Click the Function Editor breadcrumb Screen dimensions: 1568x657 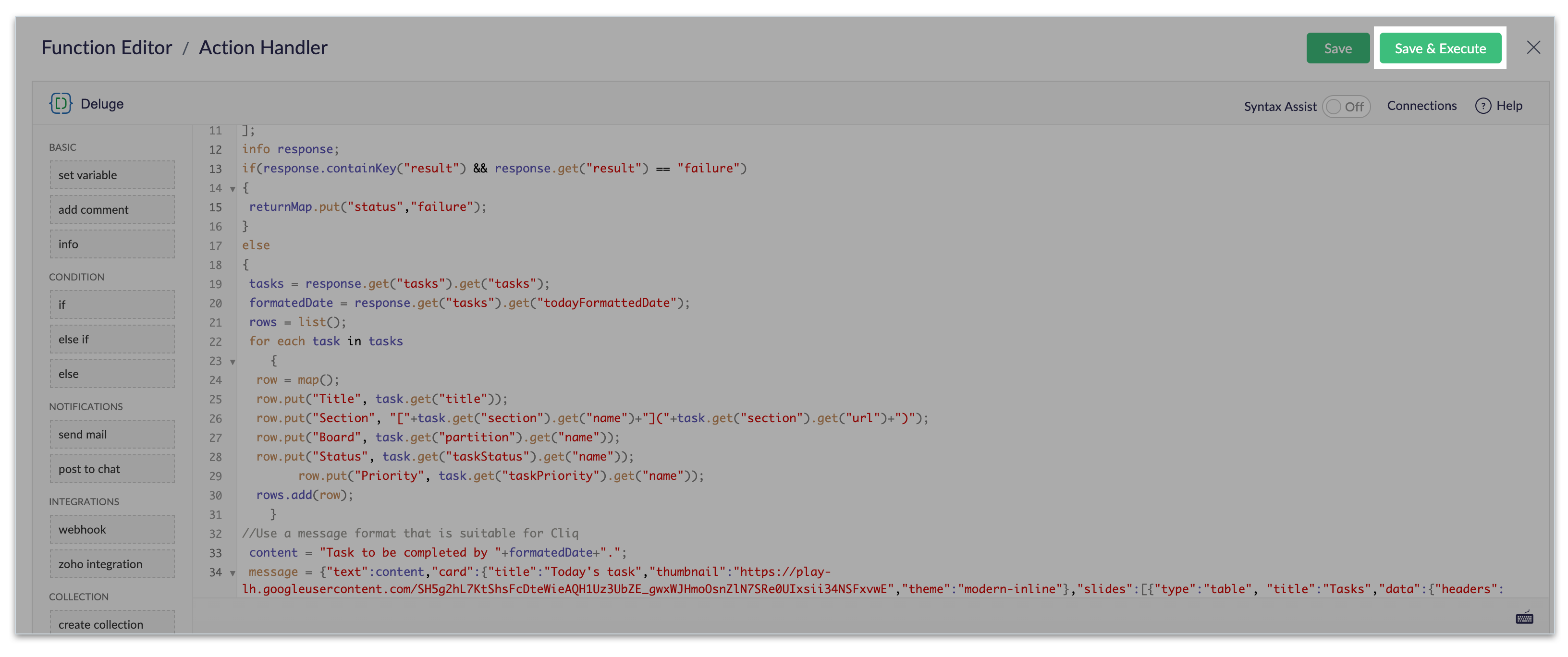(x=107, y=48)
